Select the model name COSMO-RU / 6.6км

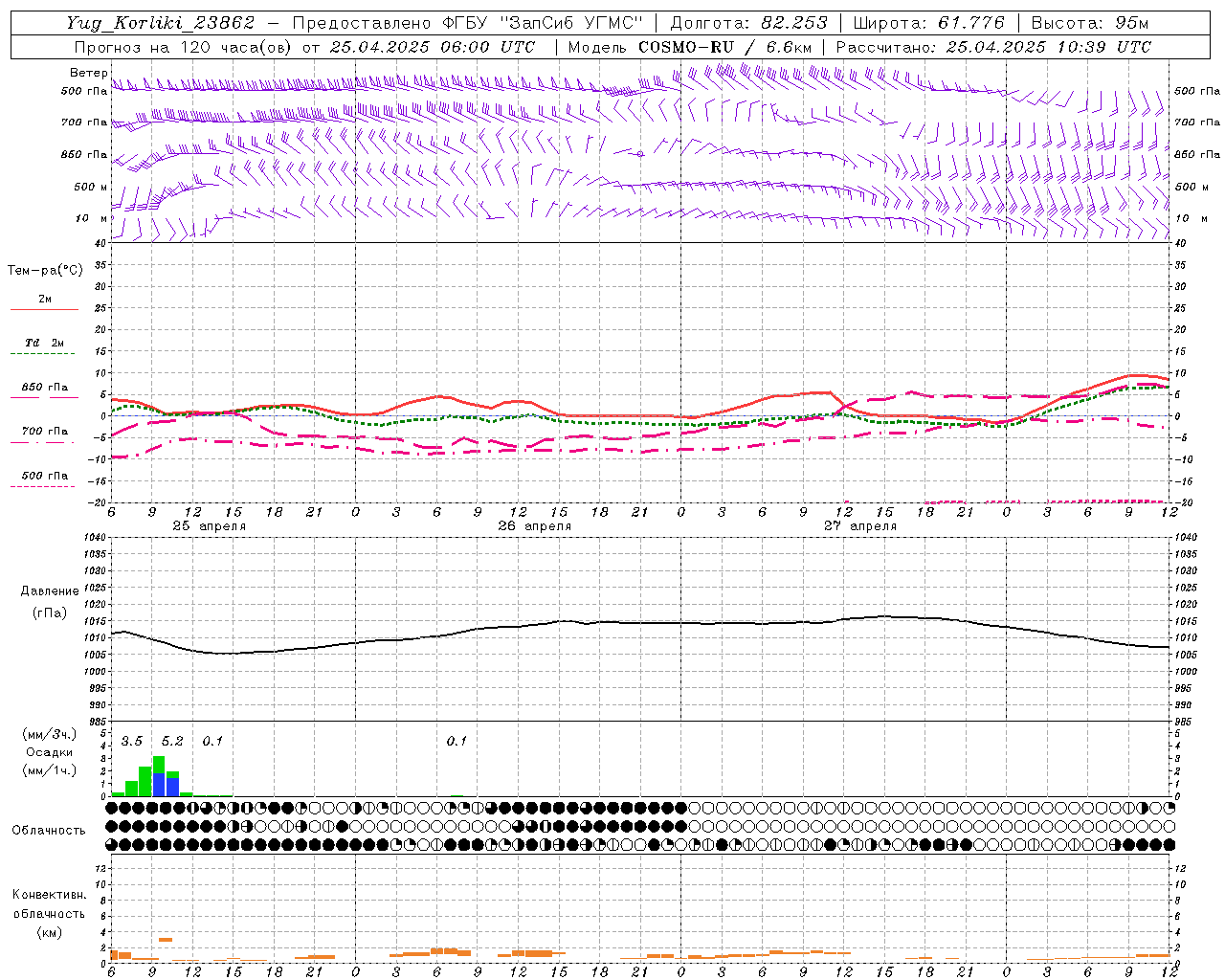click(725, 47)
